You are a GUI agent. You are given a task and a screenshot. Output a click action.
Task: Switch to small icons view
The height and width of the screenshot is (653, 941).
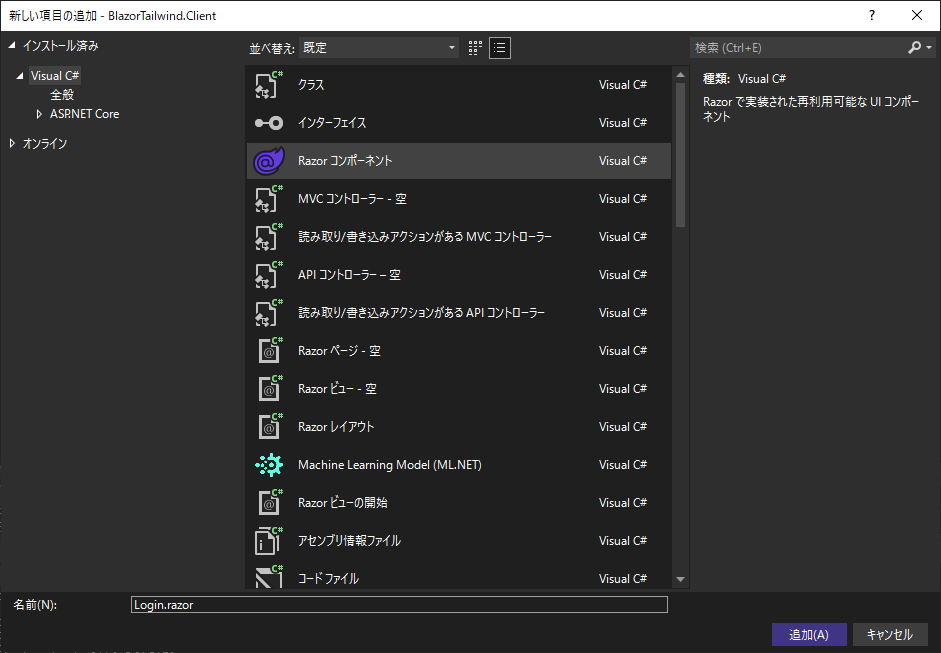(x=475, y=48)
